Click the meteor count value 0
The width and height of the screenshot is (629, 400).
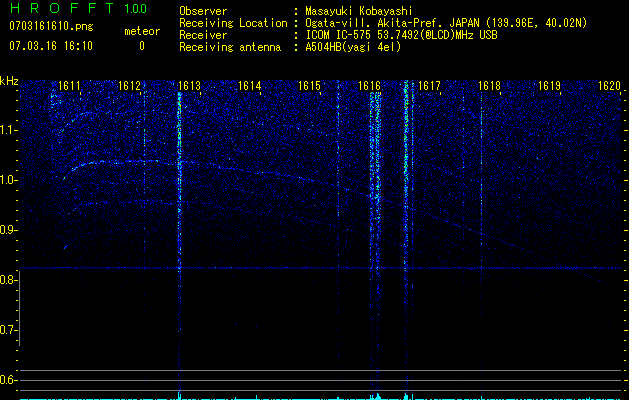point(142,46)
